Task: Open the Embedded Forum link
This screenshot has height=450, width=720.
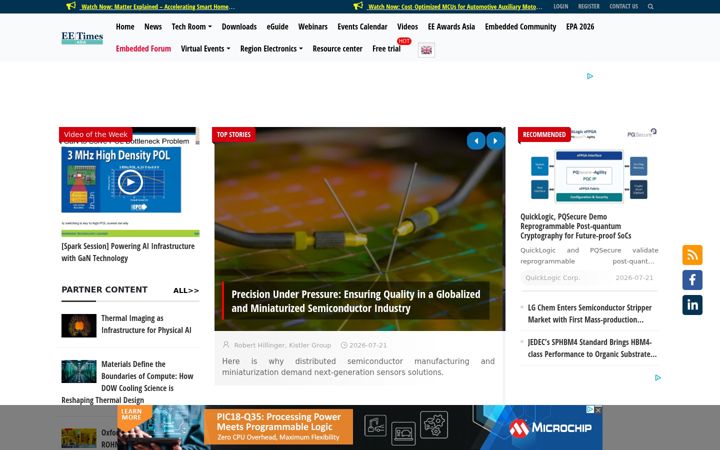Action: click(x=143, y=49)
